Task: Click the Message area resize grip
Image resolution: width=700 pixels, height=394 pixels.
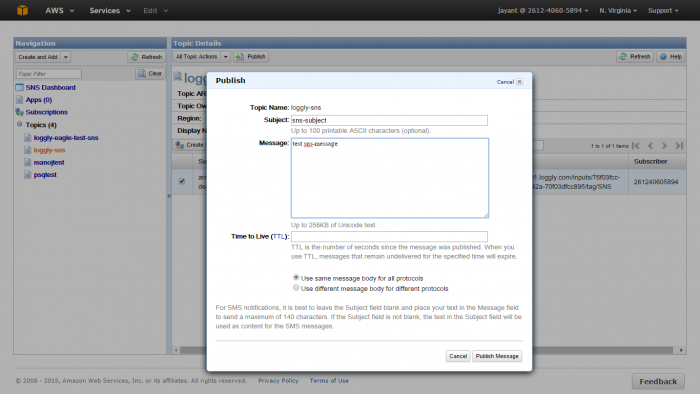Action: pos(486,215)
